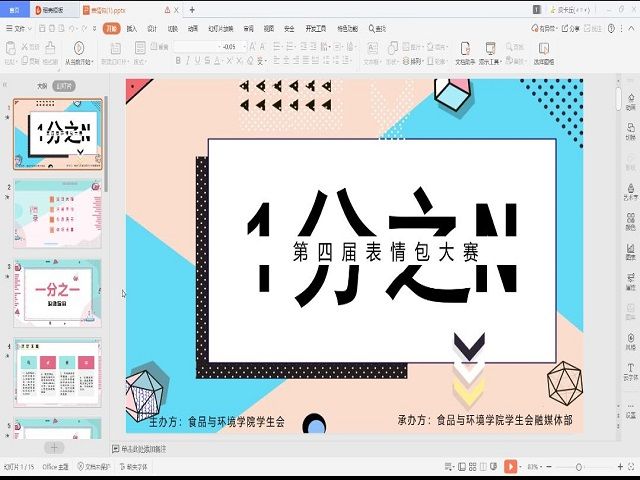Open the 插入 ribbon tab
Viewport: 640px width, 480px height.
(x=131, y=29)
